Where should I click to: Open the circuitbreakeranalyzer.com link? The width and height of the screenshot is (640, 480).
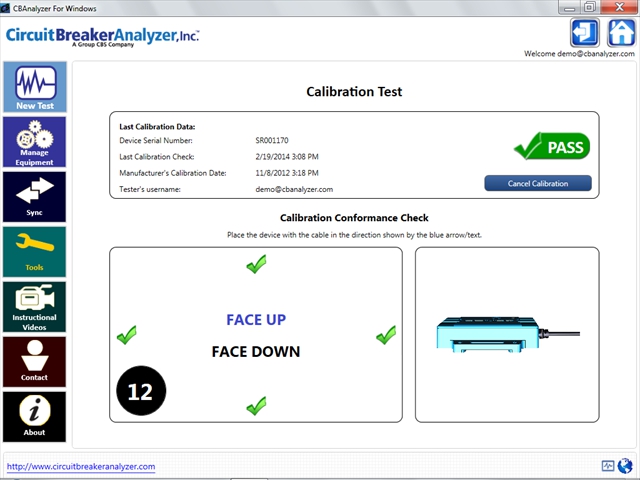click(81, 467)
